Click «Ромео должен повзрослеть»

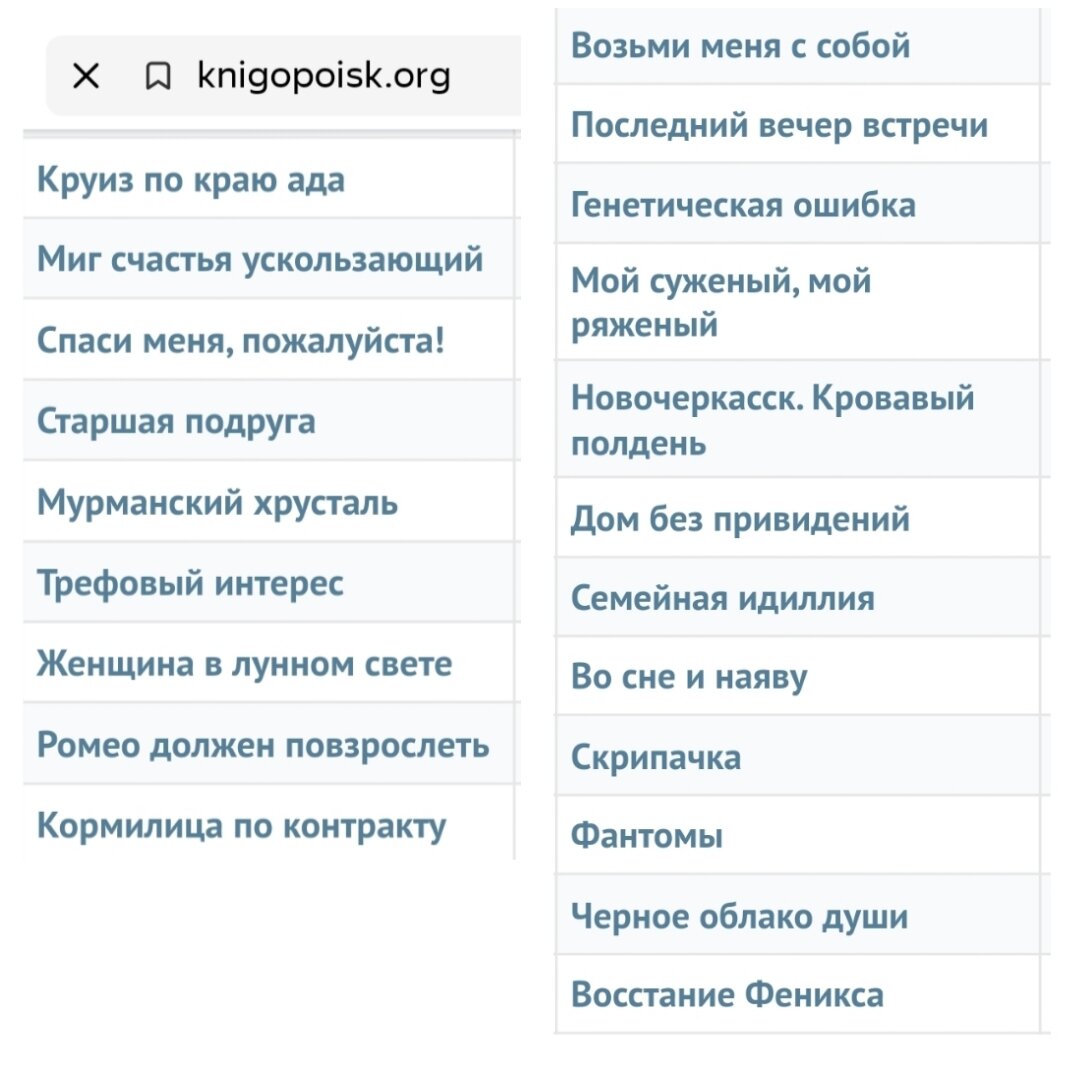(263, 744)
